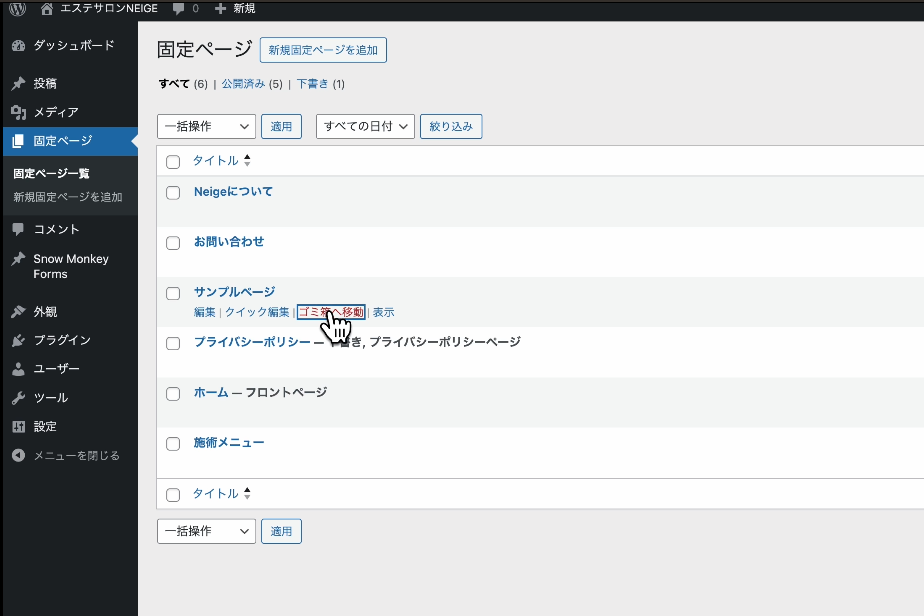Viewport: 924px width, 616px height.
Task: Open the bottom 一括操作 dropdown
Action: coord(206,531)
